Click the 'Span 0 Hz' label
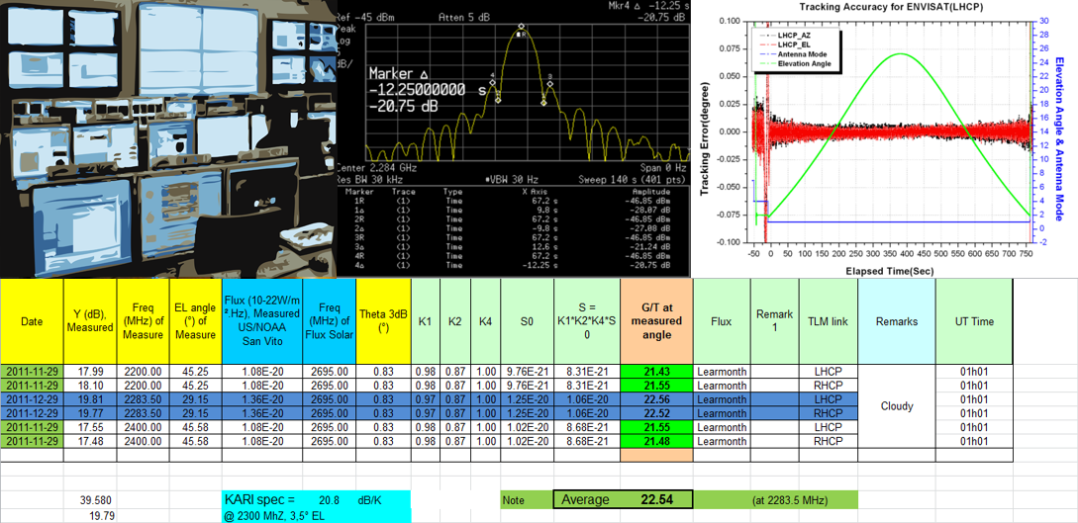This screenshot has width=1078, height=523. pyautogui.click(x=663, y=167)
